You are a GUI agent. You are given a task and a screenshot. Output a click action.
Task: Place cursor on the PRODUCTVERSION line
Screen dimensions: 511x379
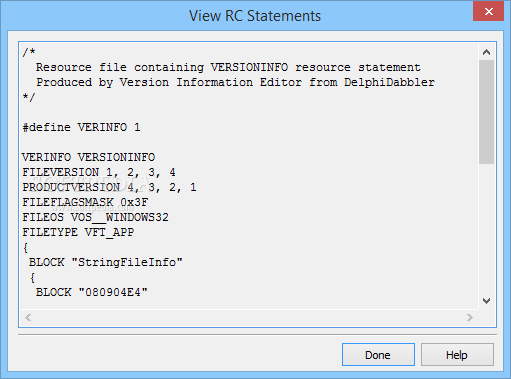point(109,187)
